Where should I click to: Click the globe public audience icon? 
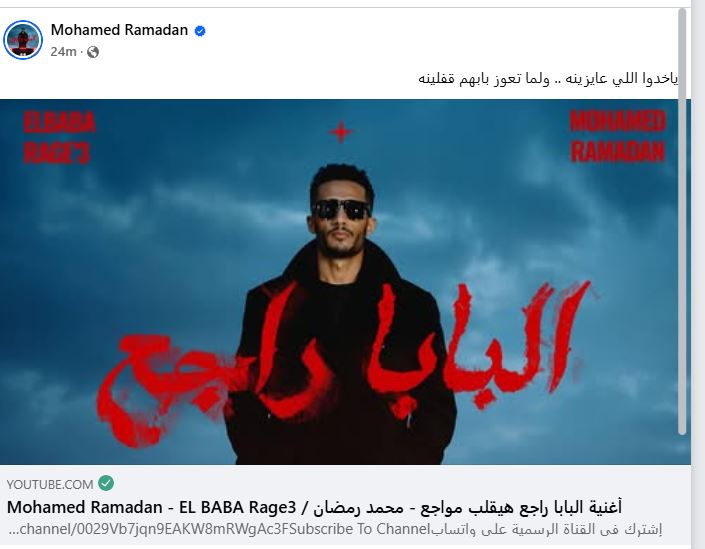click(93, 52)
